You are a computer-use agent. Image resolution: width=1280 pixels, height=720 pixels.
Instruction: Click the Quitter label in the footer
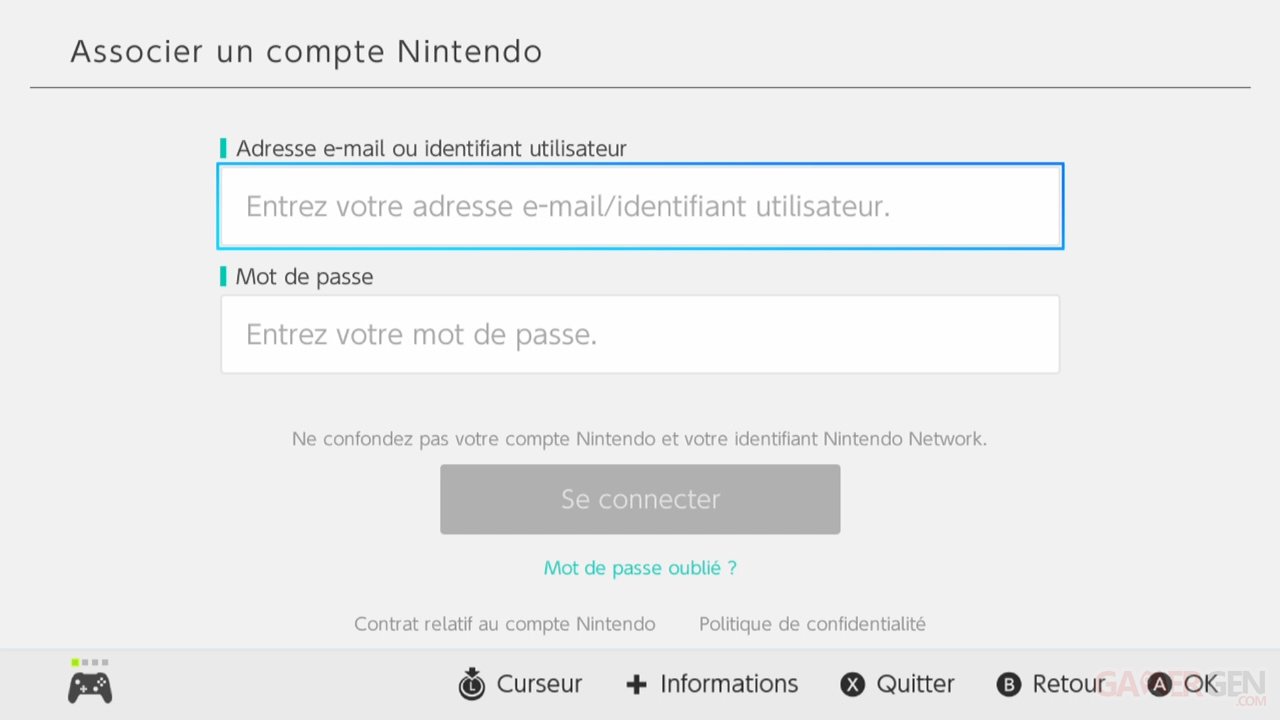(x=915, y=684)
